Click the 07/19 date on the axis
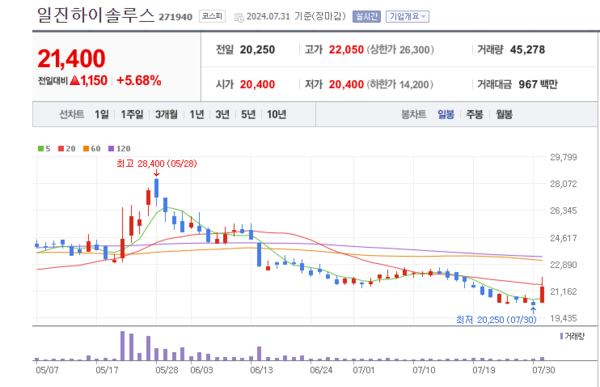Screen dimensions: 600x387 pos(484,370)
